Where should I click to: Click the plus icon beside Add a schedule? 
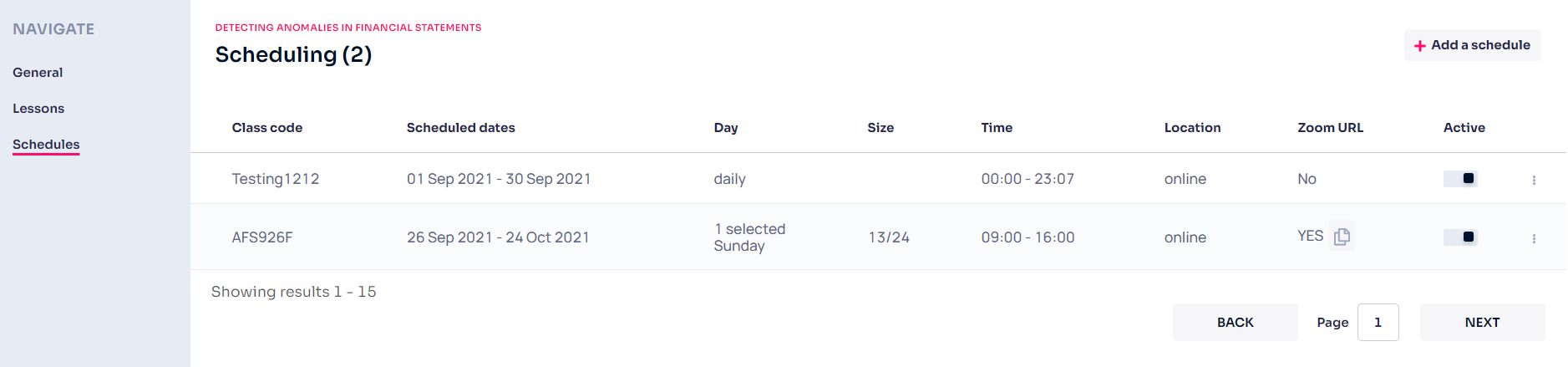(x=1419, y=46)
